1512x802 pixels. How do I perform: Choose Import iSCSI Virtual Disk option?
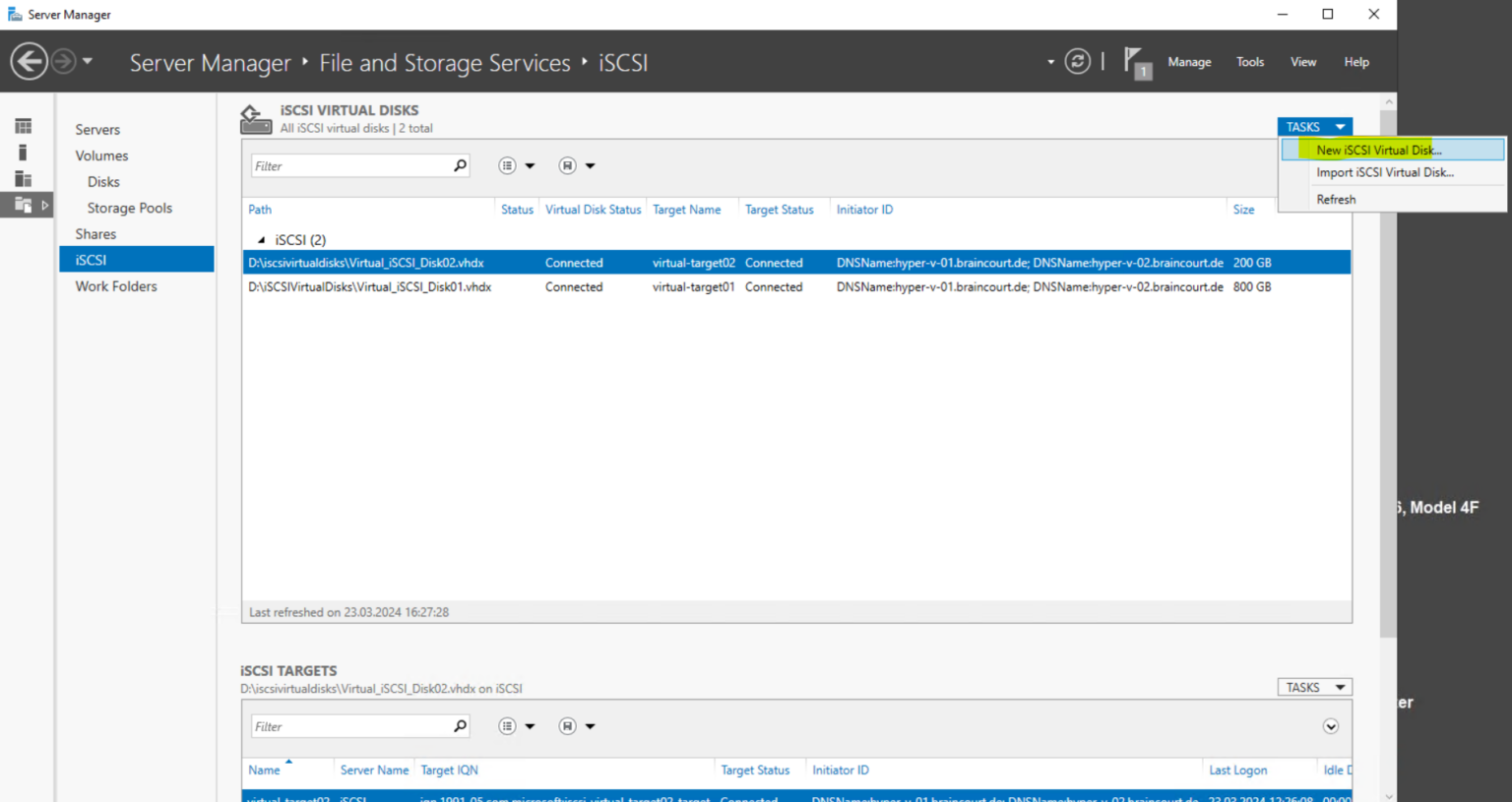(x=1384, y=172)
